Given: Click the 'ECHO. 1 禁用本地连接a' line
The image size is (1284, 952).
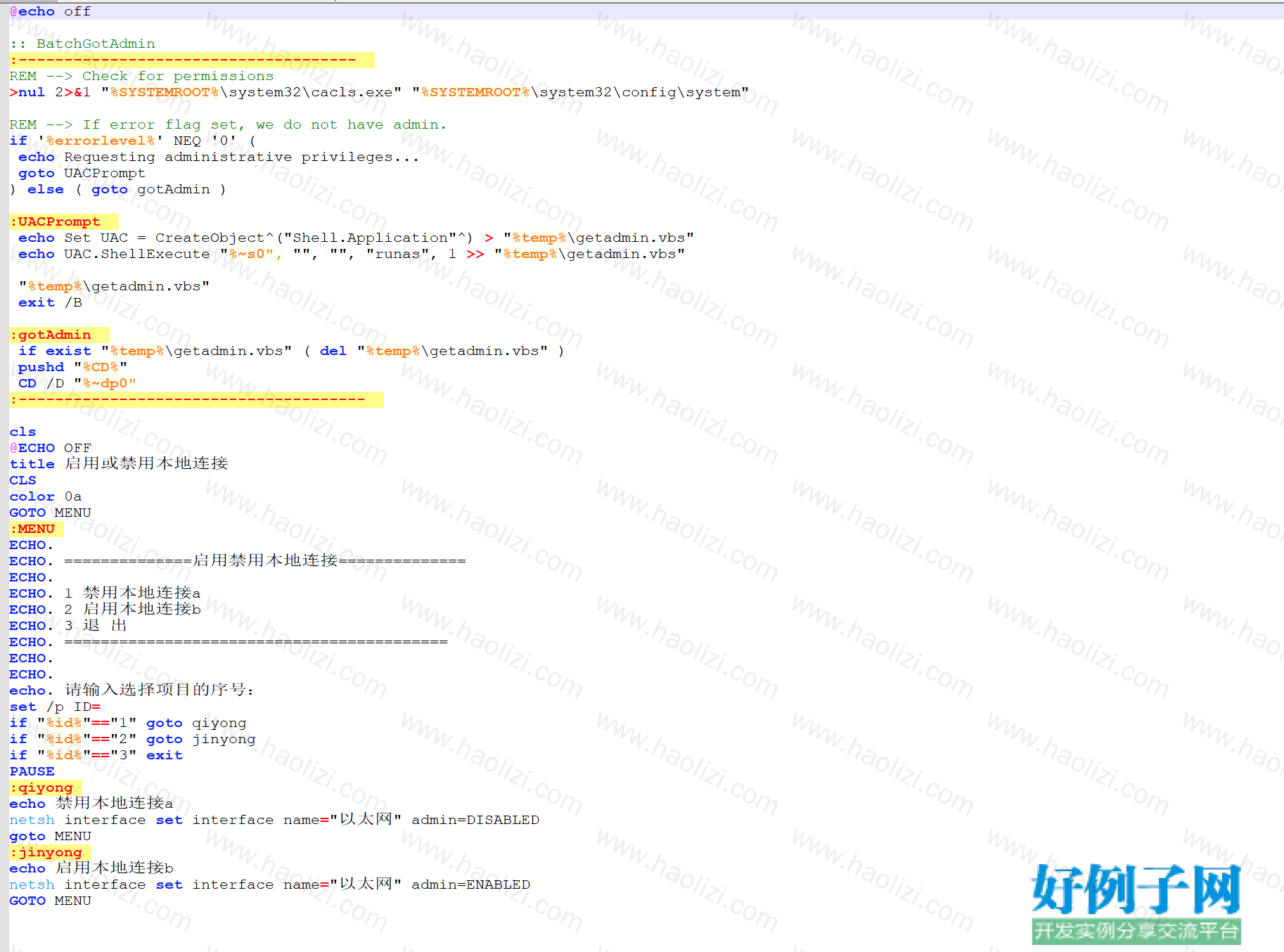Looking at the screenshot, I should pos(105,593).
